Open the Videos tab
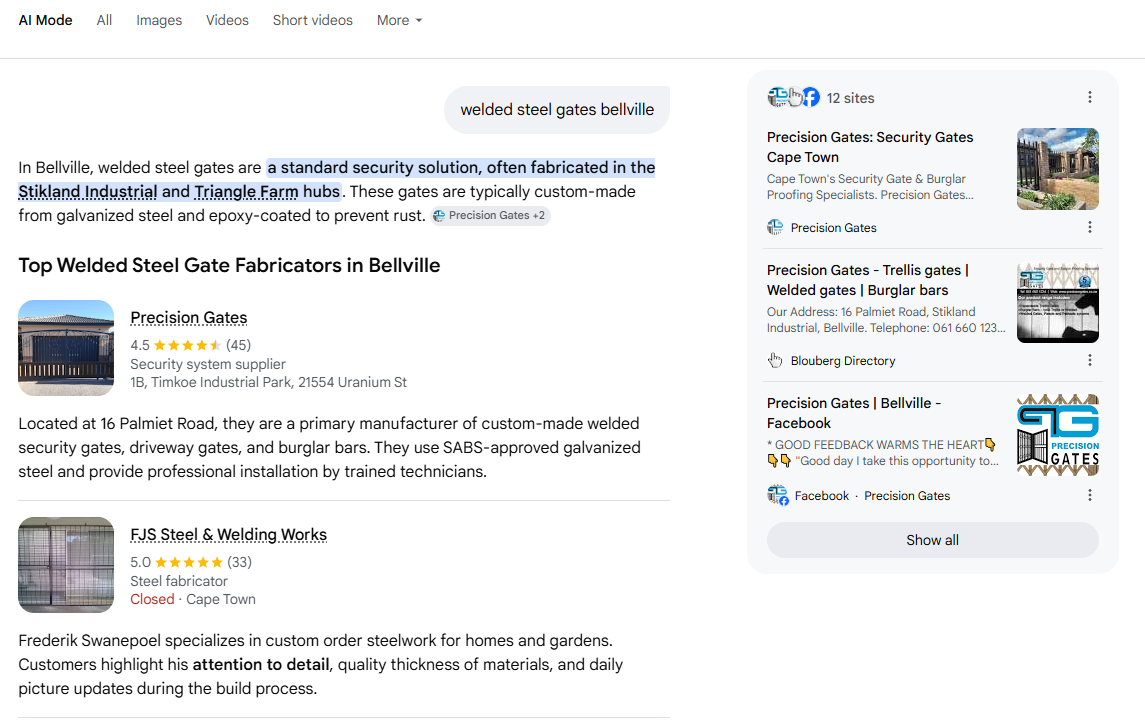 227,20
